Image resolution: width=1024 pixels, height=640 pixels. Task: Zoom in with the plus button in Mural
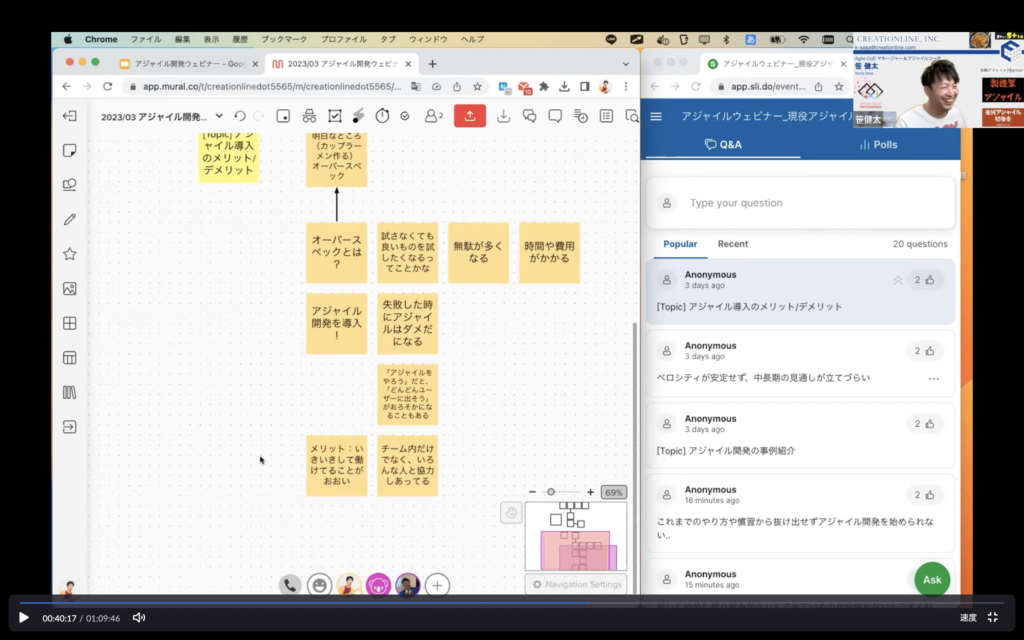tap(590, 492)
